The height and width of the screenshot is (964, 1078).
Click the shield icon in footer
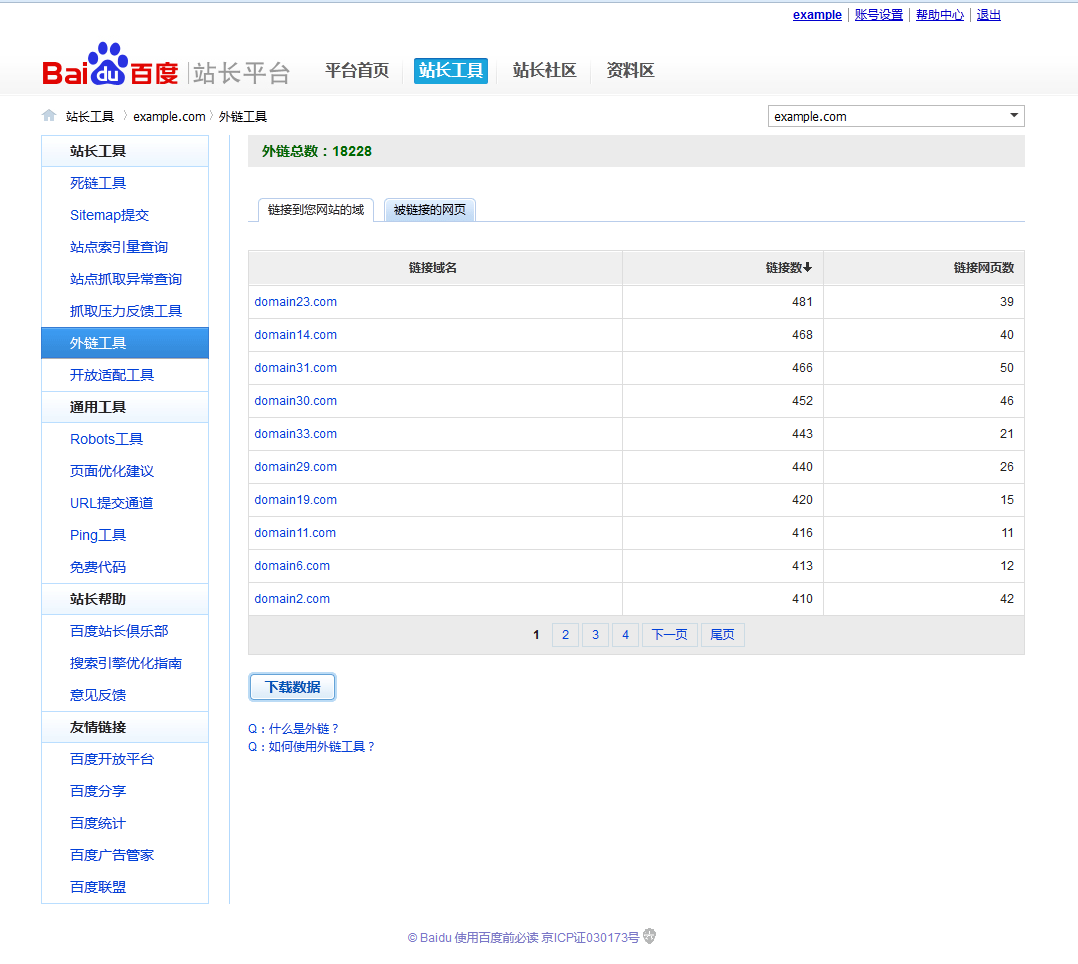click(649, 937)
